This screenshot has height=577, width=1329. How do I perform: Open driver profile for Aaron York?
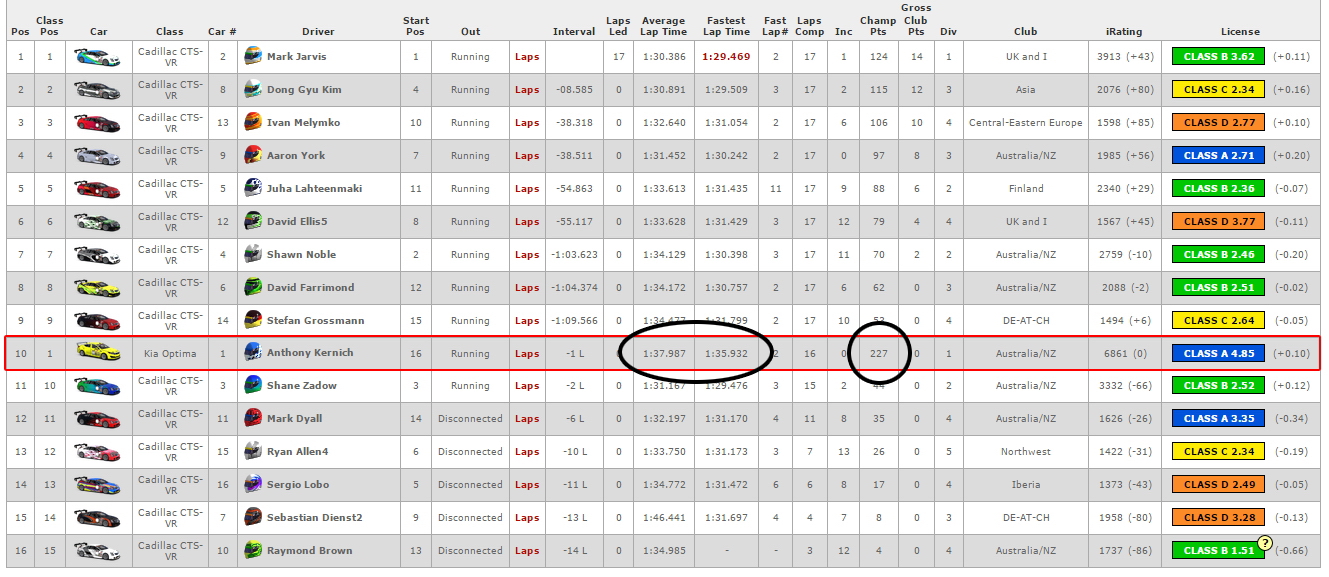tap(295, 156)
